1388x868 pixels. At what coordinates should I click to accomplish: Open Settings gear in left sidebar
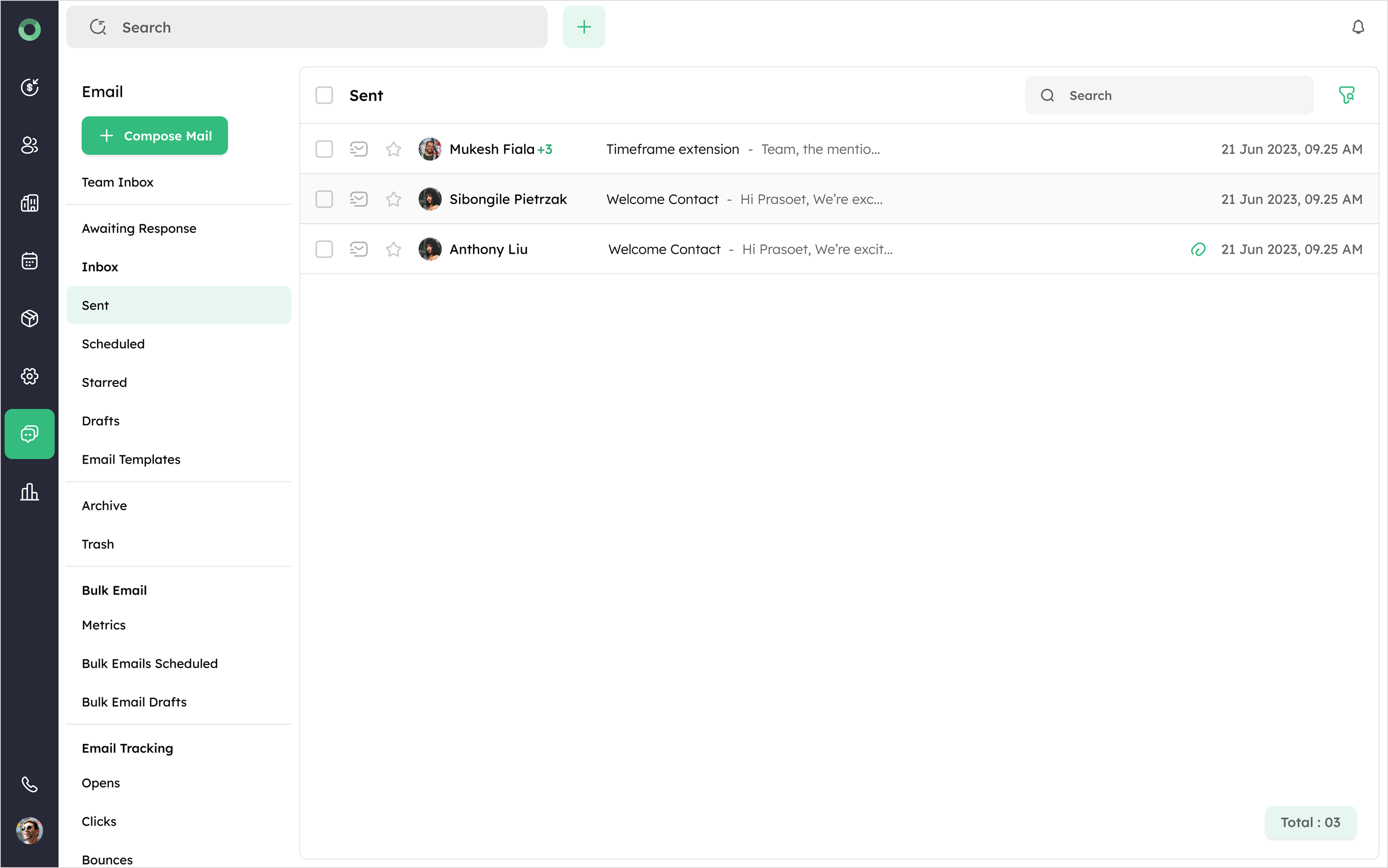(x=29, y=376)
